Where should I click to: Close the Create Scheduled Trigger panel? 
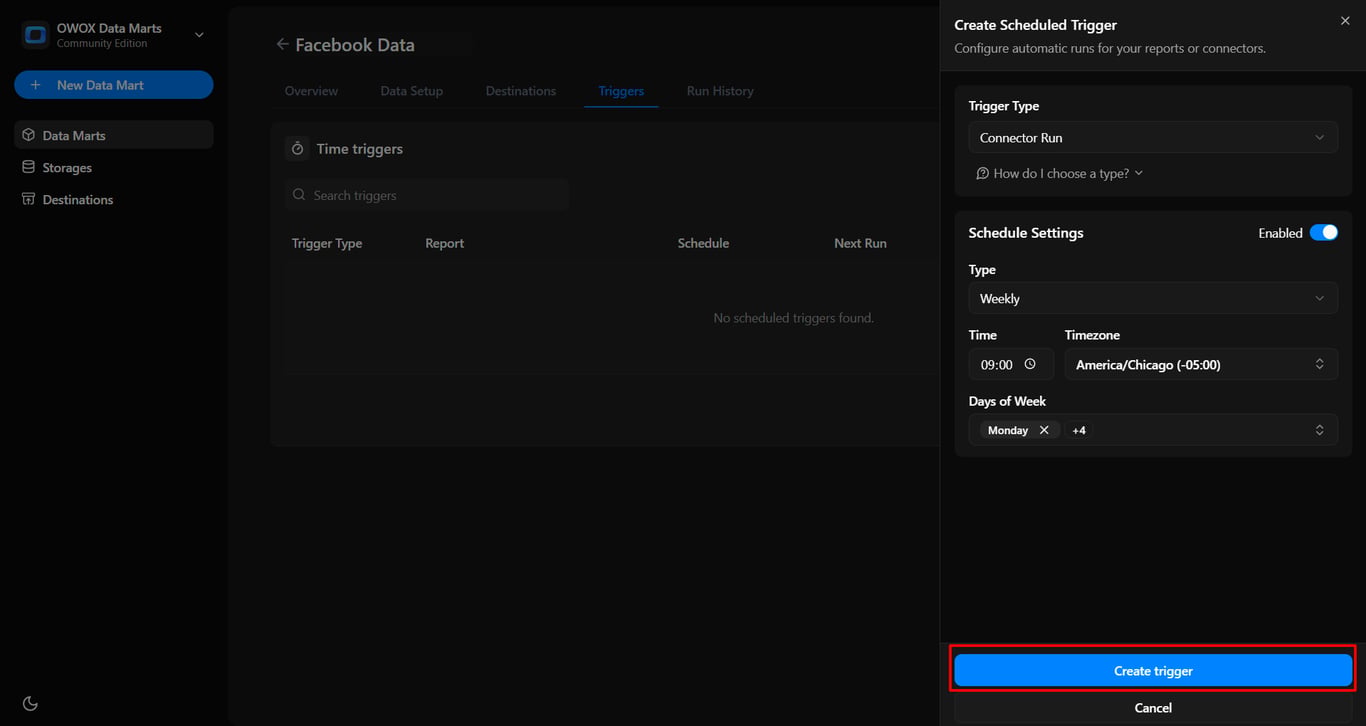click(1345, 21)
